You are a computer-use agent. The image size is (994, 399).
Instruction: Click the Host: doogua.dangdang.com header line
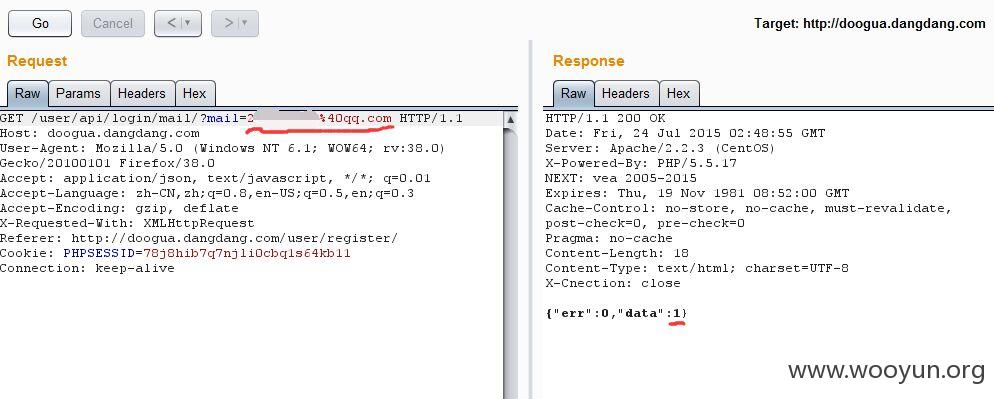click(100, 133)
